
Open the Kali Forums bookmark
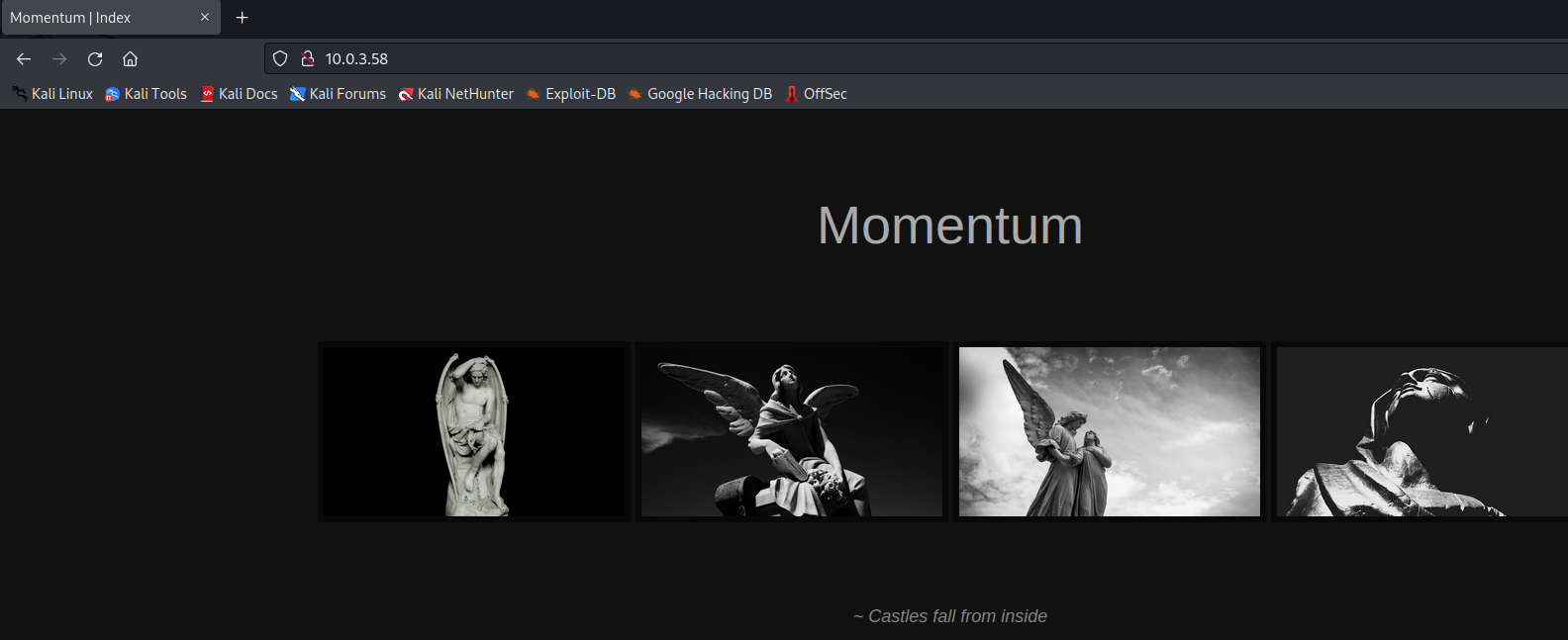click(338, 94)
